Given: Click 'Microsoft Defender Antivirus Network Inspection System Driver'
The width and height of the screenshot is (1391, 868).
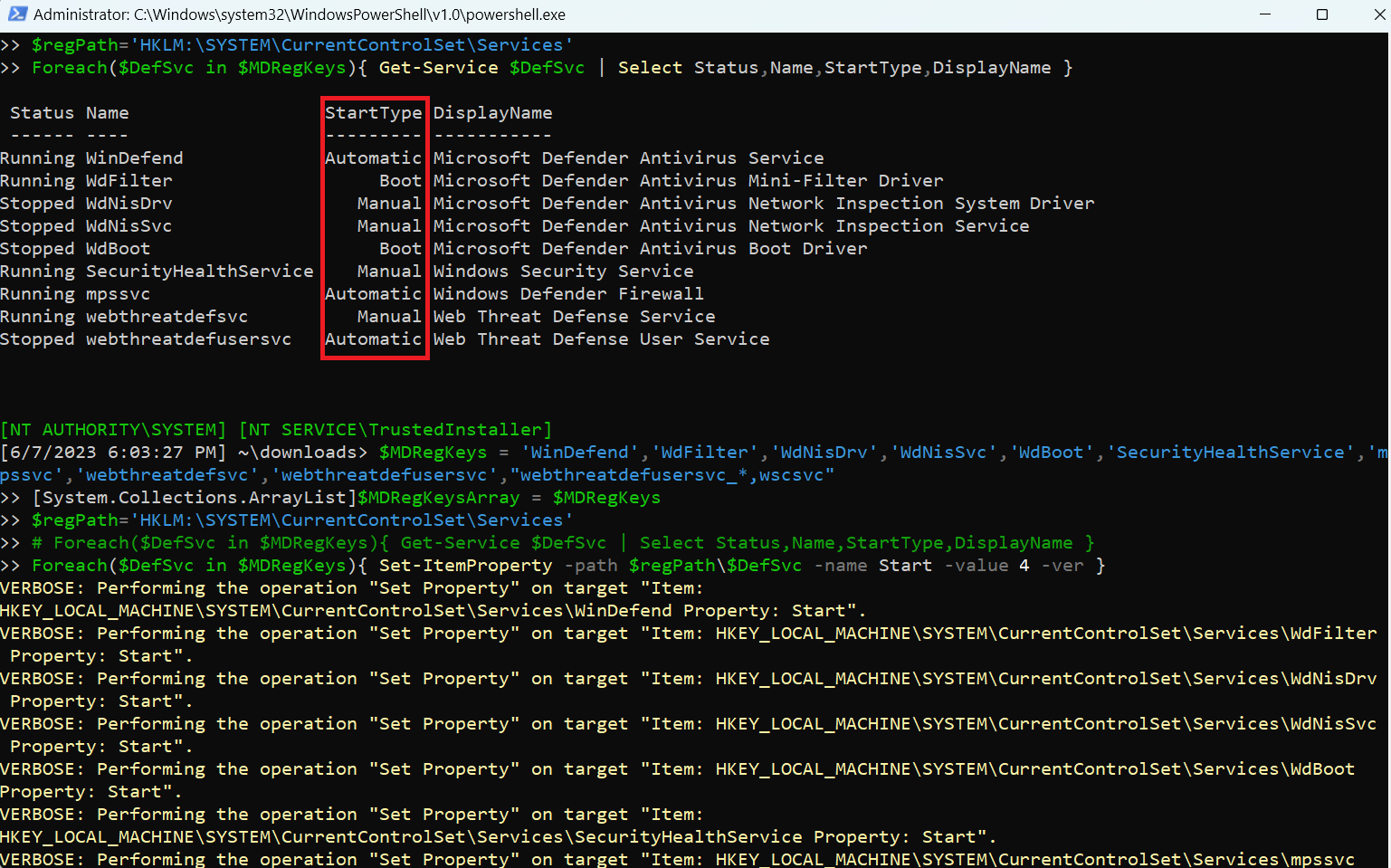Looking at the screenshot, I should coord(765,204).
